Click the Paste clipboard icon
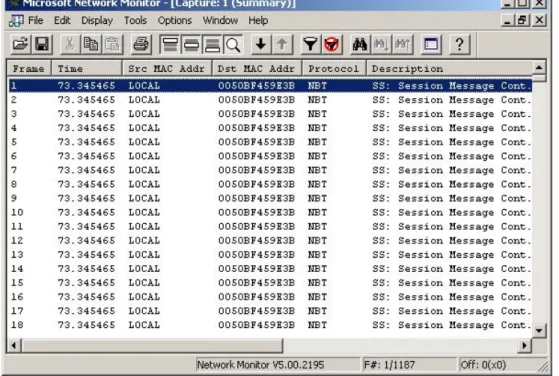The height and width of the screenshot is (376, 559). tap(112, 45)
